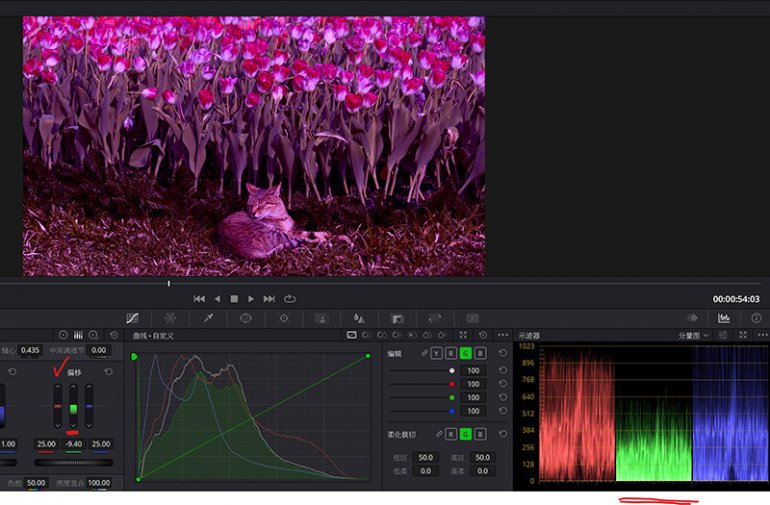This screenshot has width=770, height=505.
Task: Toggle the B channel in curve edit
Action: pyautogui.click(x=480, y=353)
